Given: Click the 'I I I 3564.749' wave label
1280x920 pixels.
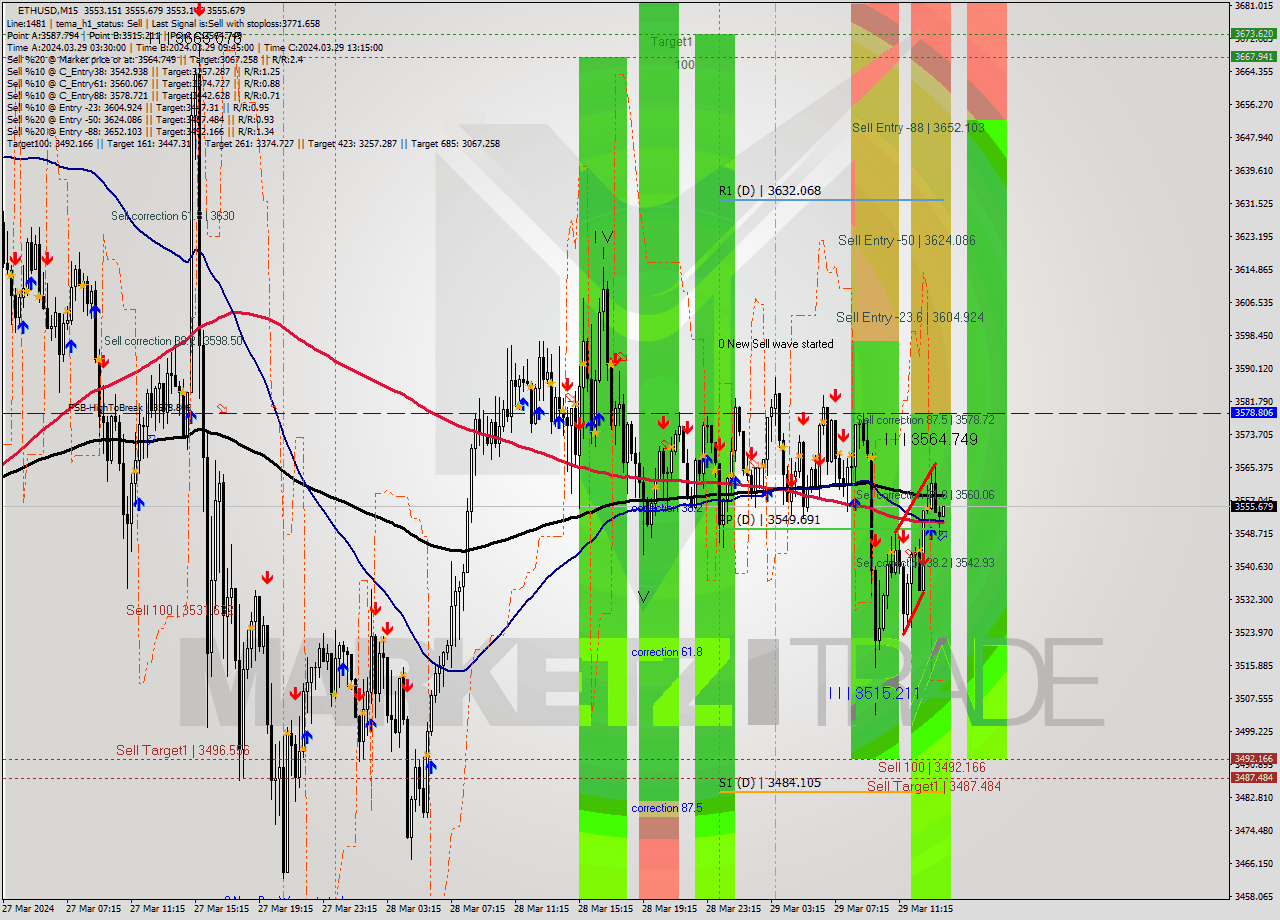Looking at the screenshot, I should [x=931, y=439].
